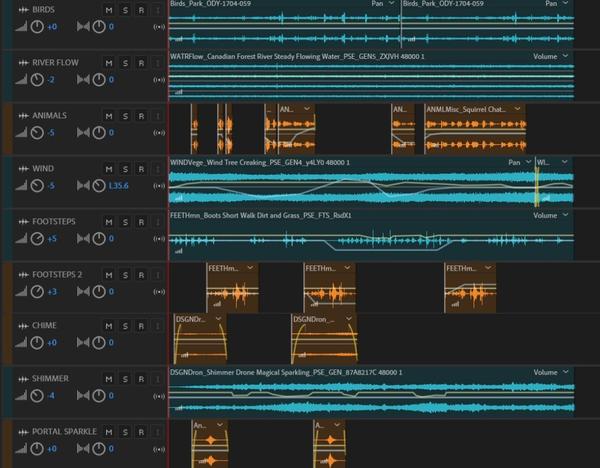This screenshot has height=468, width=600.
Task: Click the PORTAL SPARKLE pan balance icon
Action: [x=82, y=449]
